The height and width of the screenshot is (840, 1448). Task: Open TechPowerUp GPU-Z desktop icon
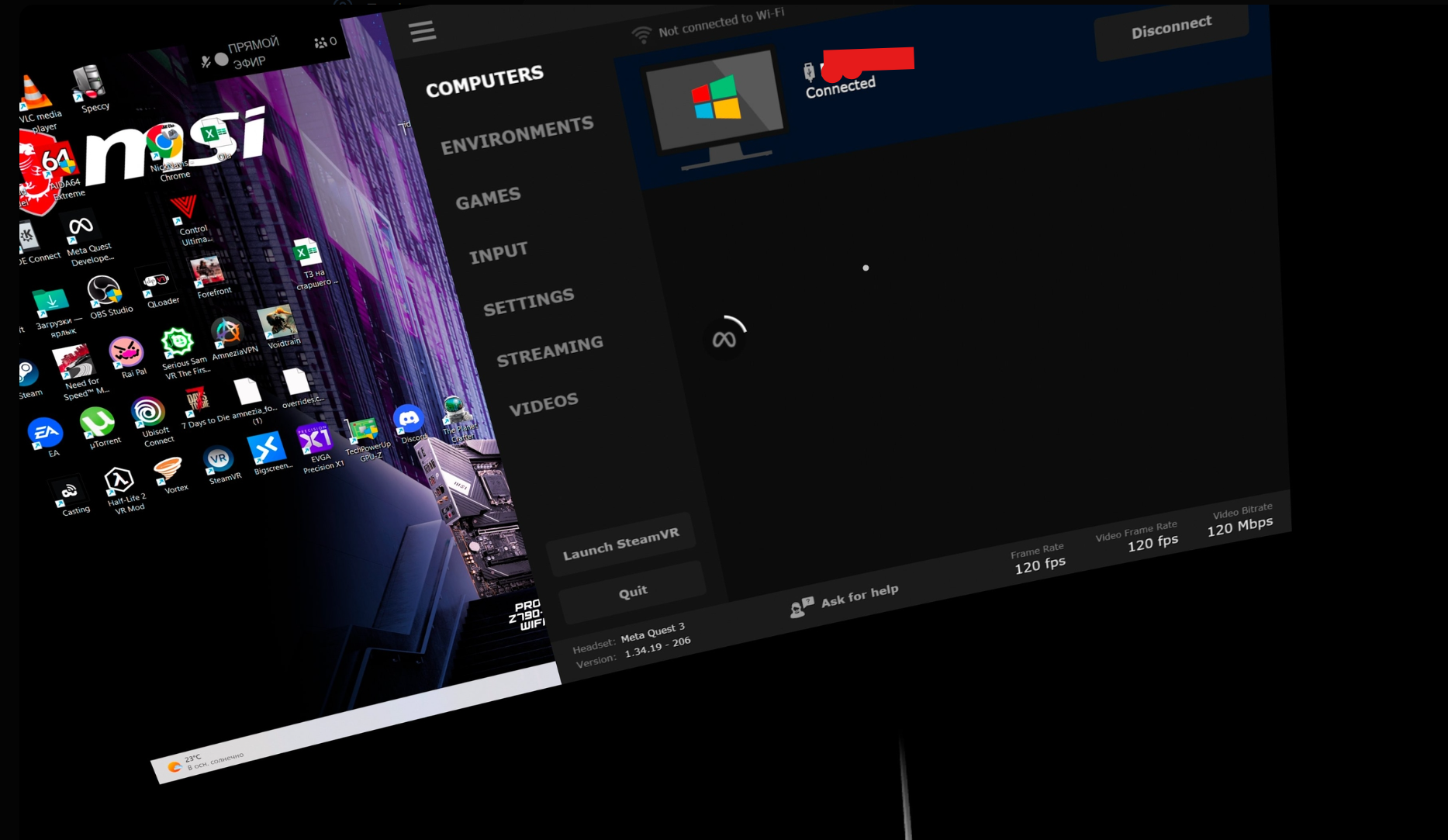click(x=365, y=440)
